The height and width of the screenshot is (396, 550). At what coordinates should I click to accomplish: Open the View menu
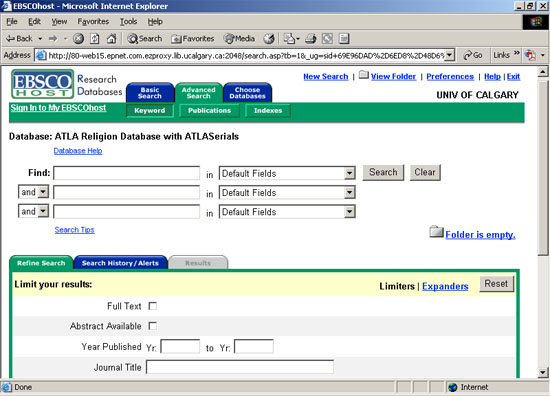[59, 22]
